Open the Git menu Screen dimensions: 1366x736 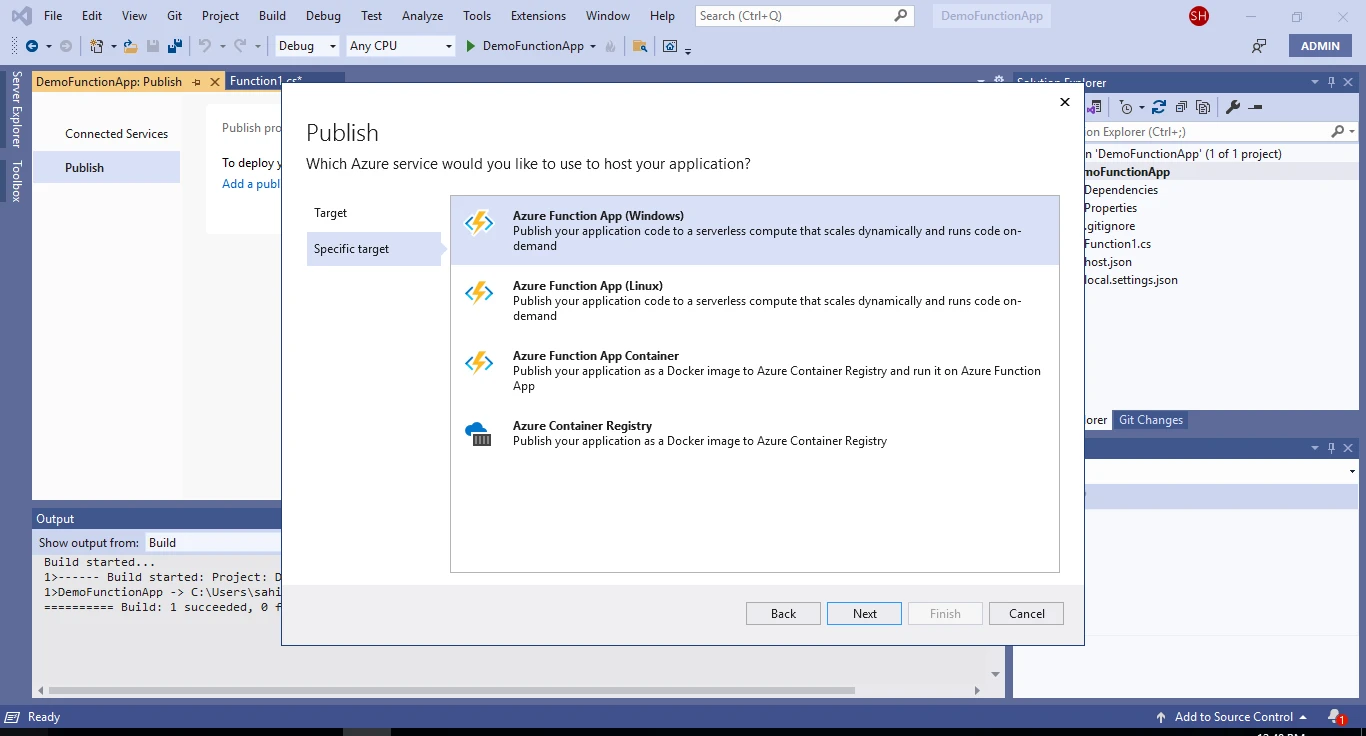pos(174,15)
